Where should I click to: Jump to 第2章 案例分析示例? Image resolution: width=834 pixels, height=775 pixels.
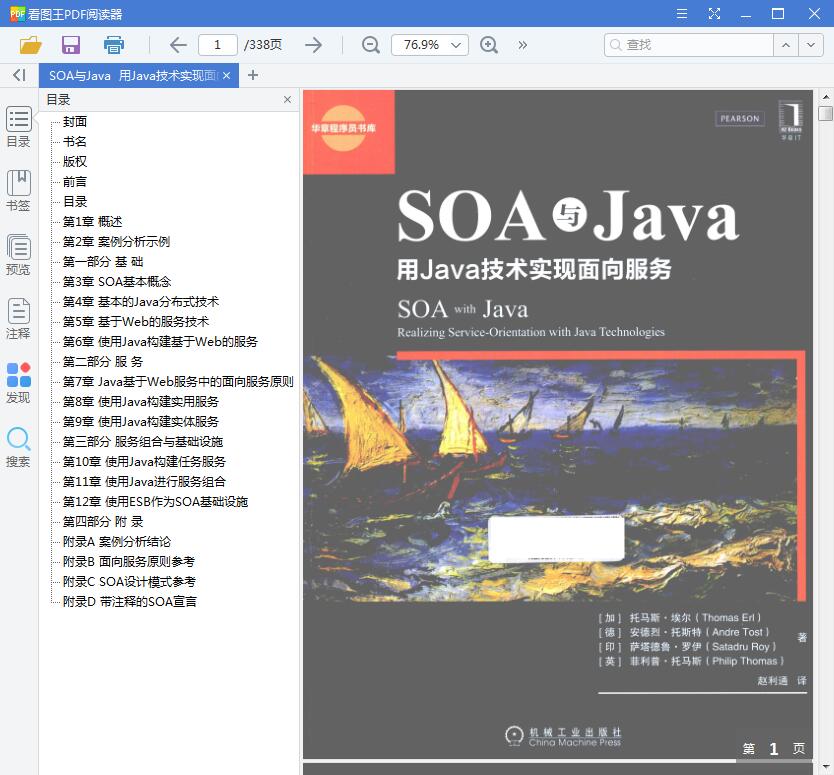click(x=116, y=241)
